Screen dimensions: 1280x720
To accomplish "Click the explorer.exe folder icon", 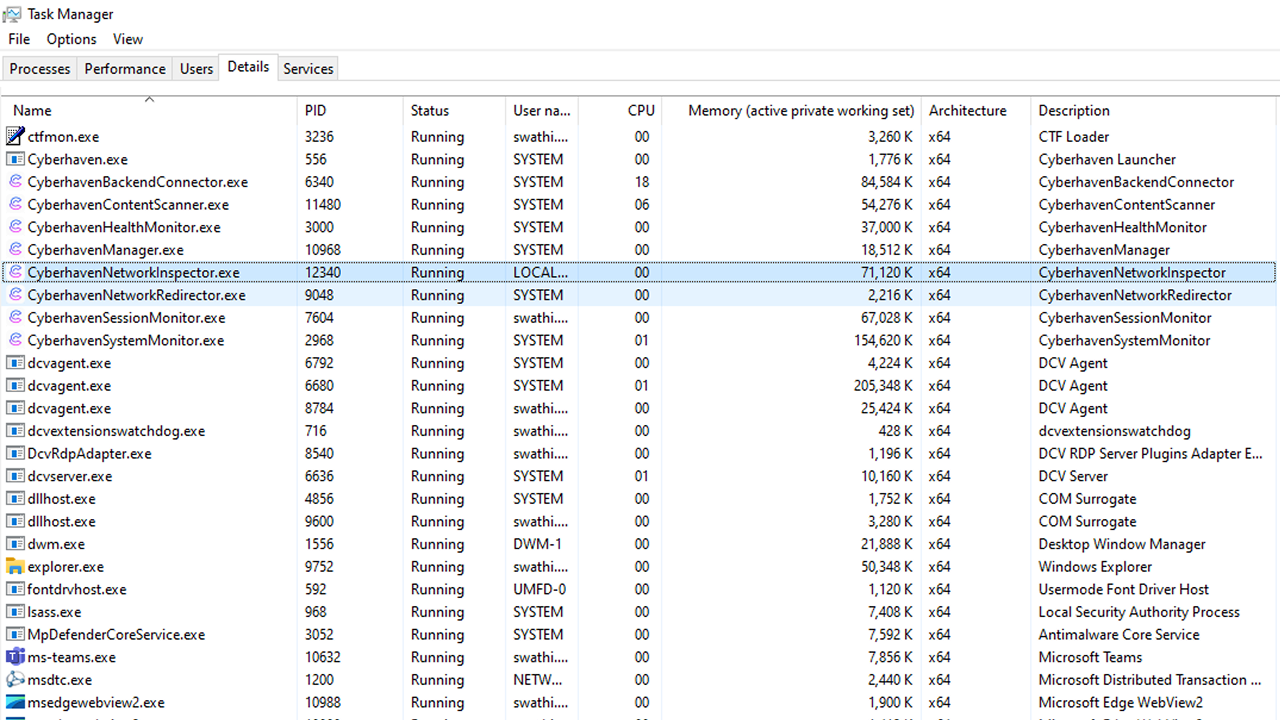I will tap(15, 567).
